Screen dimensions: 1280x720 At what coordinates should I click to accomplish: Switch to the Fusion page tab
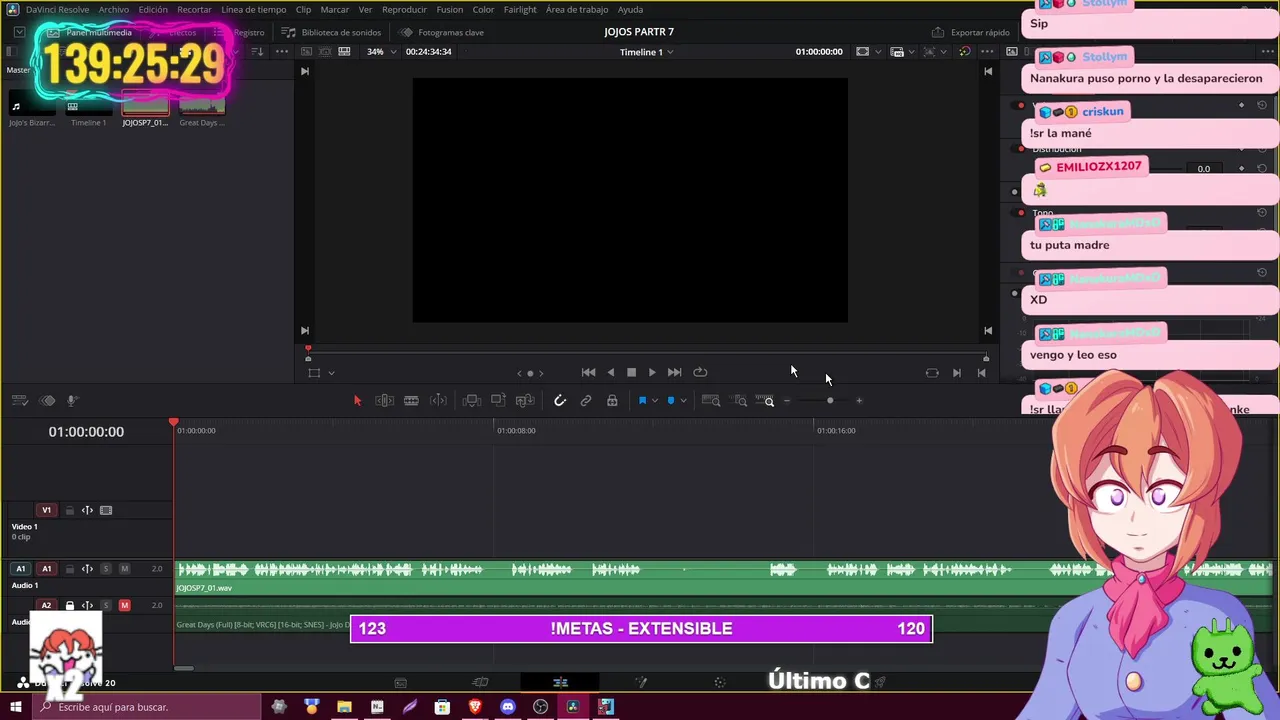641,682
